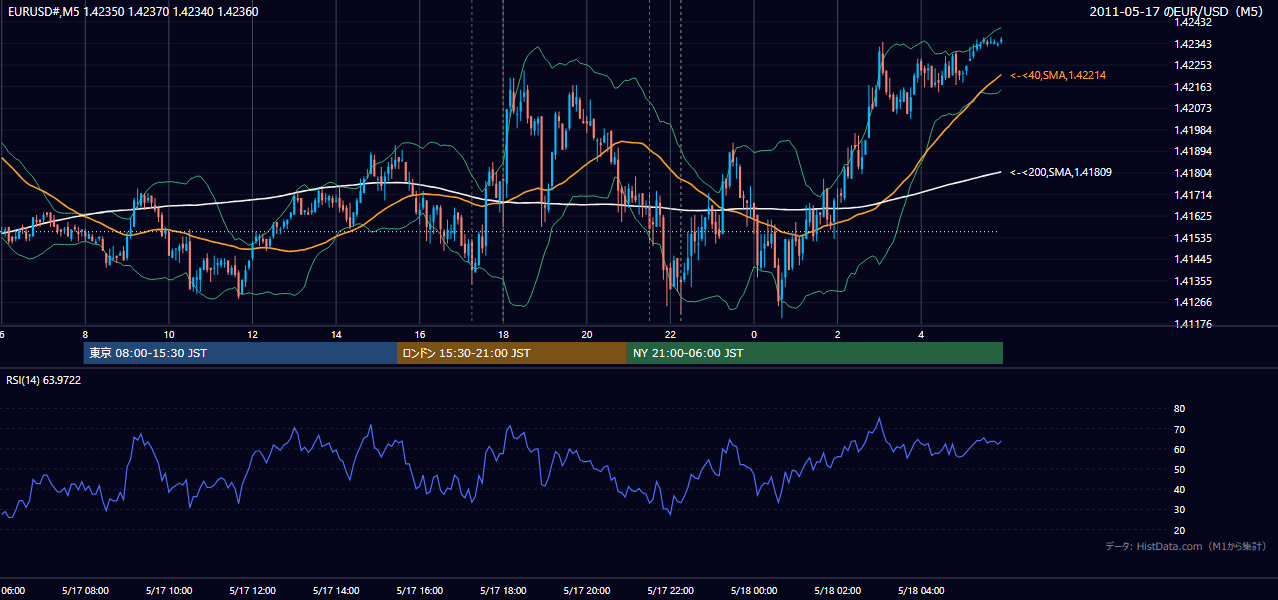
Task: Click price axis value 1.41894
Action: pyautogui.click(x=1194, y=151)
